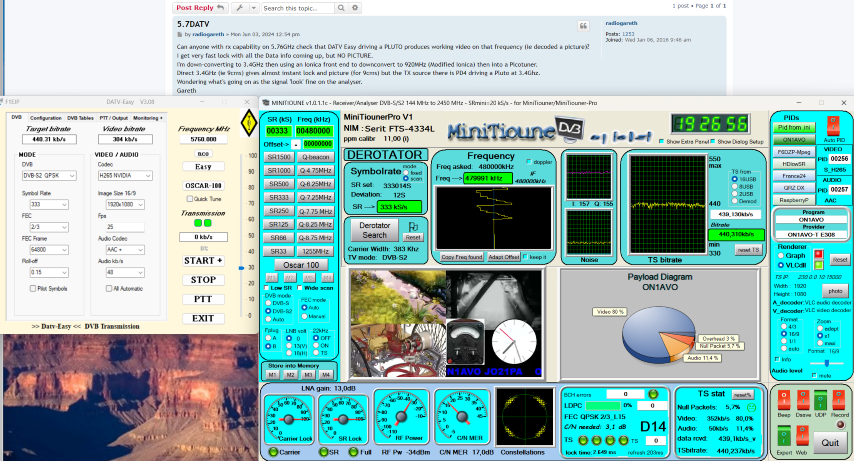This screenshot has height=461, width=854.
Task: Flip the Auto PID rocker switch
Action: click(x=833, y=125)
